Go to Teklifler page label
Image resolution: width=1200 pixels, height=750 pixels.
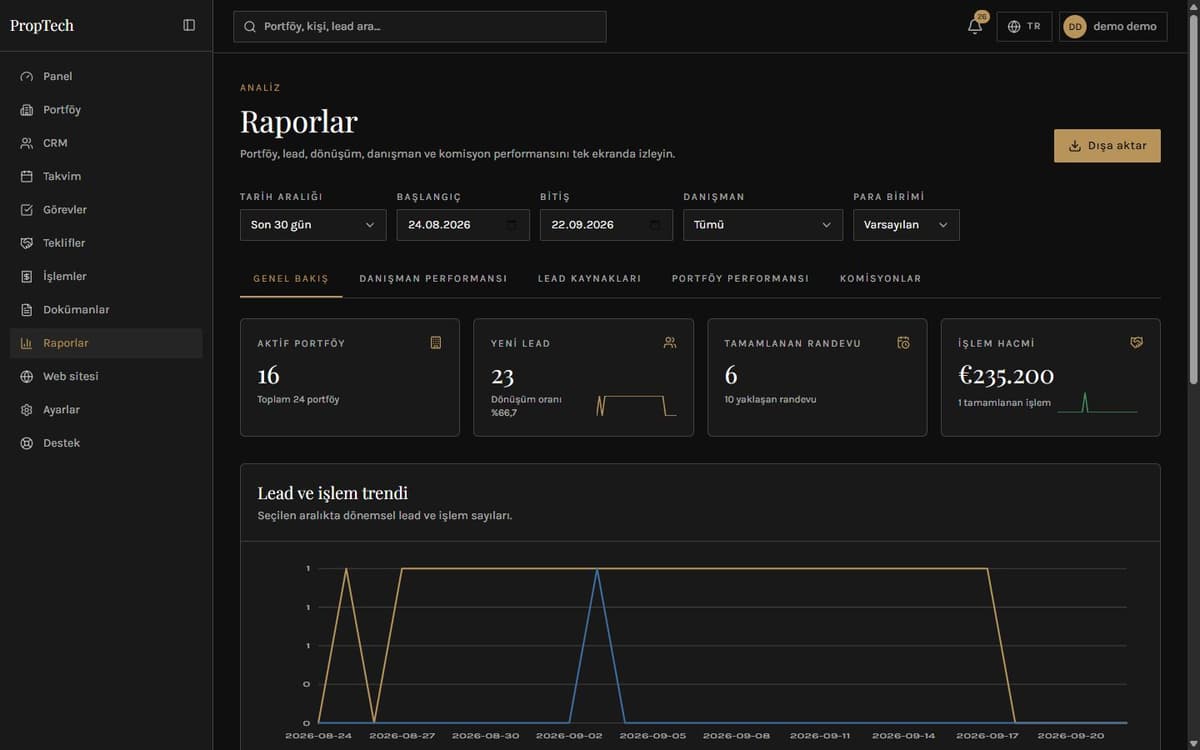click(x=64, y=243)
